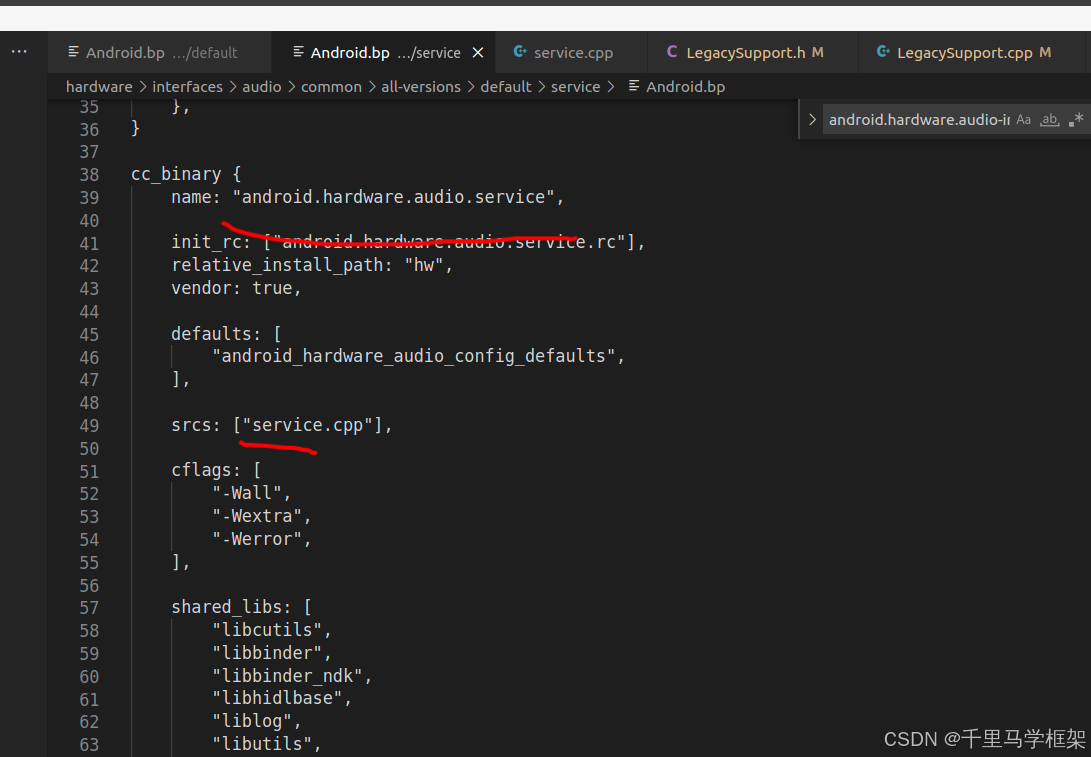Click the "libbinder_ndk" entry

pos(287,676)
